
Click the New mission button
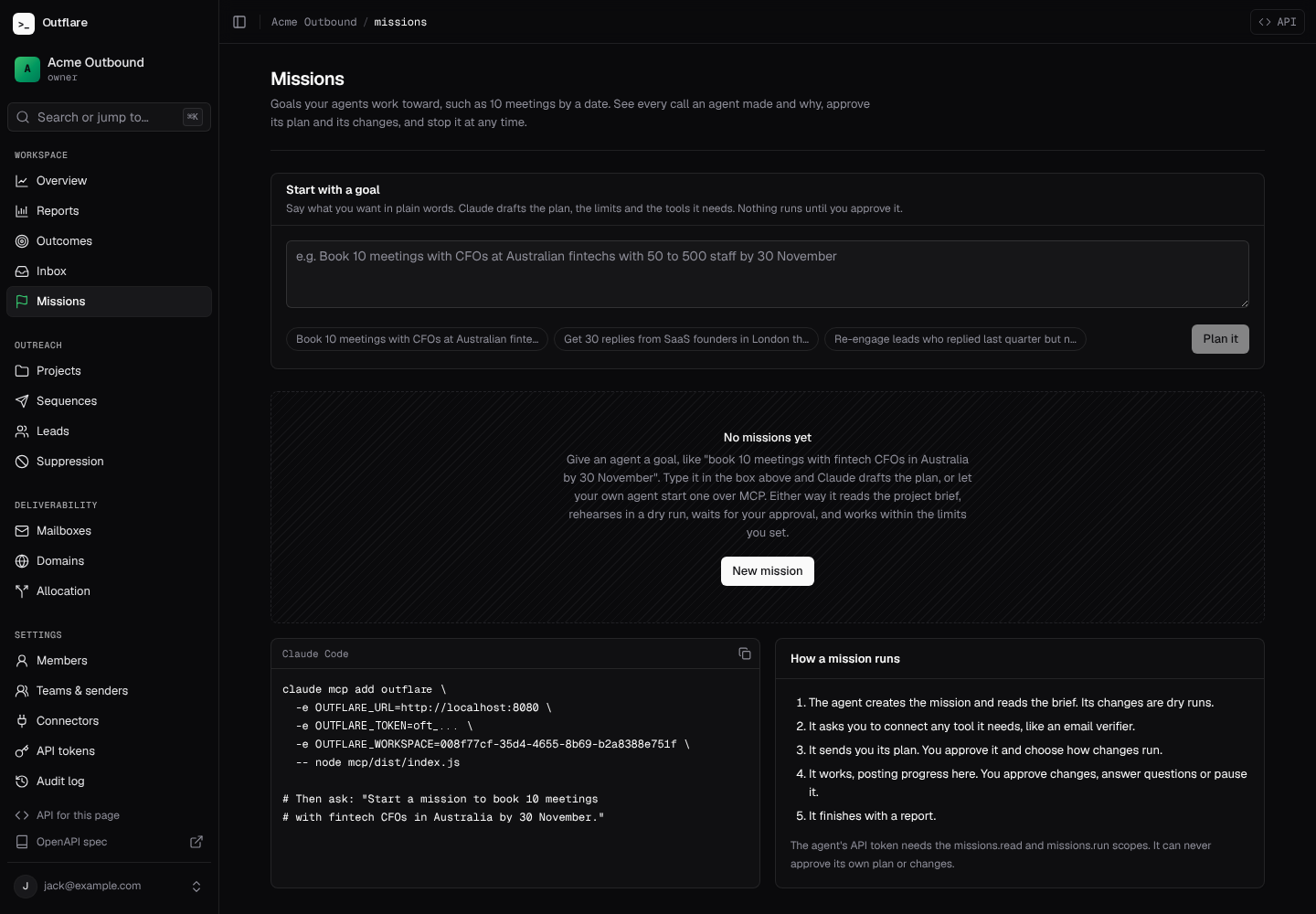pyautogui.click(x=768, y=571)
